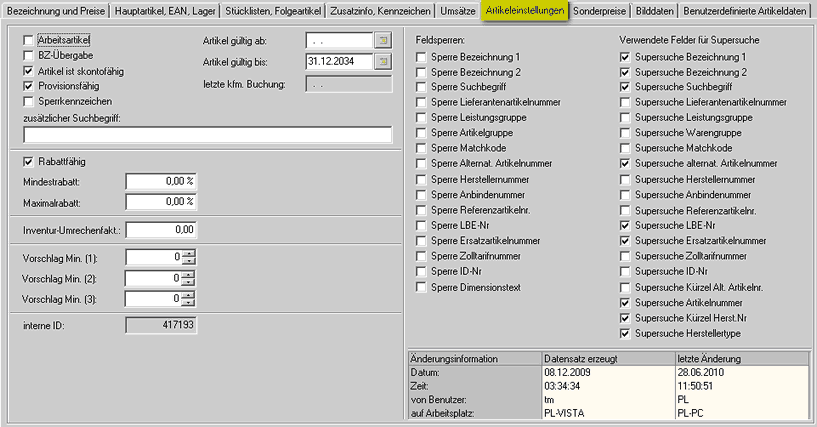Select creation date 08.12.2009 cell

pos(609,372)
